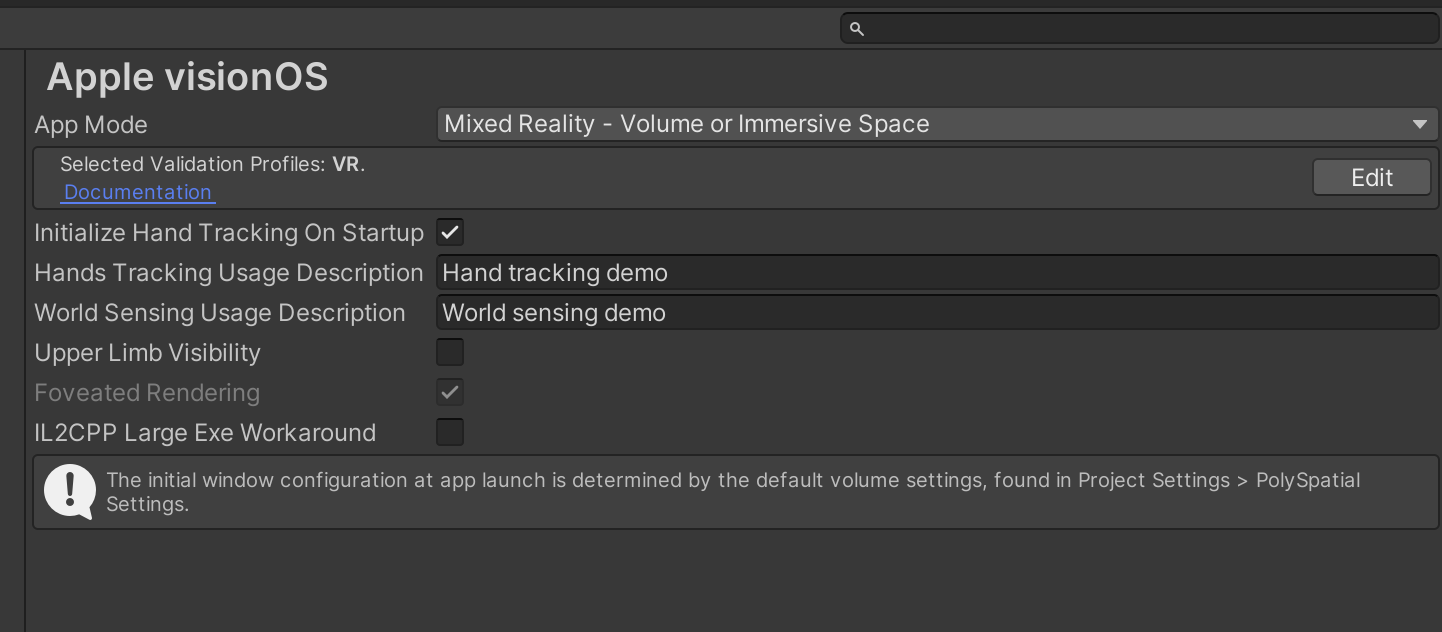Image resolution: width=1442 pixels, height=632 pixels.
Task: Click the magnifier icon in the search bar
Action: coord(856,29)
